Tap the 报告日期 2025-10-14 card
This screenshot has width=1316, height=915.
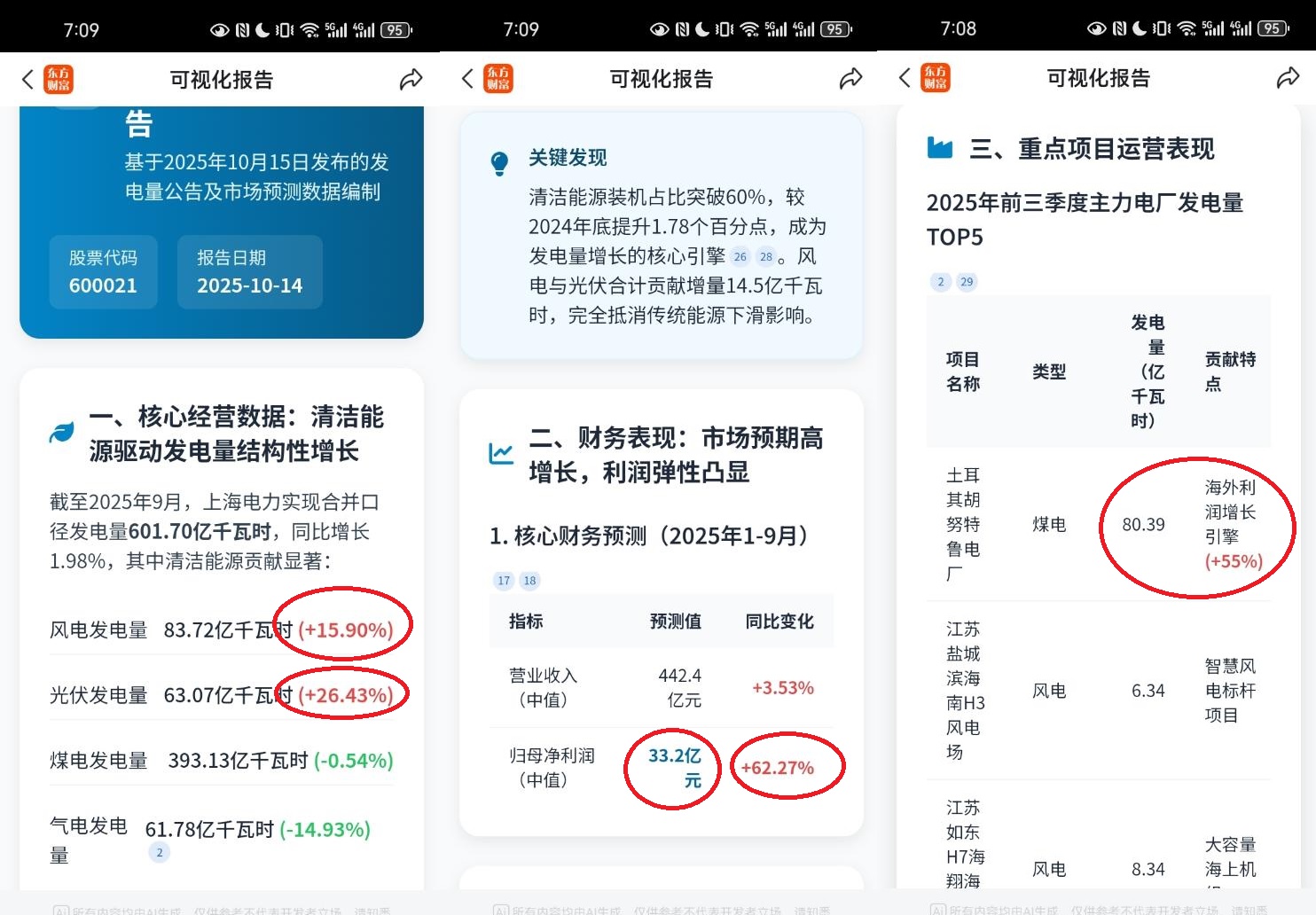pyautogui.click(x=249, y=271)
